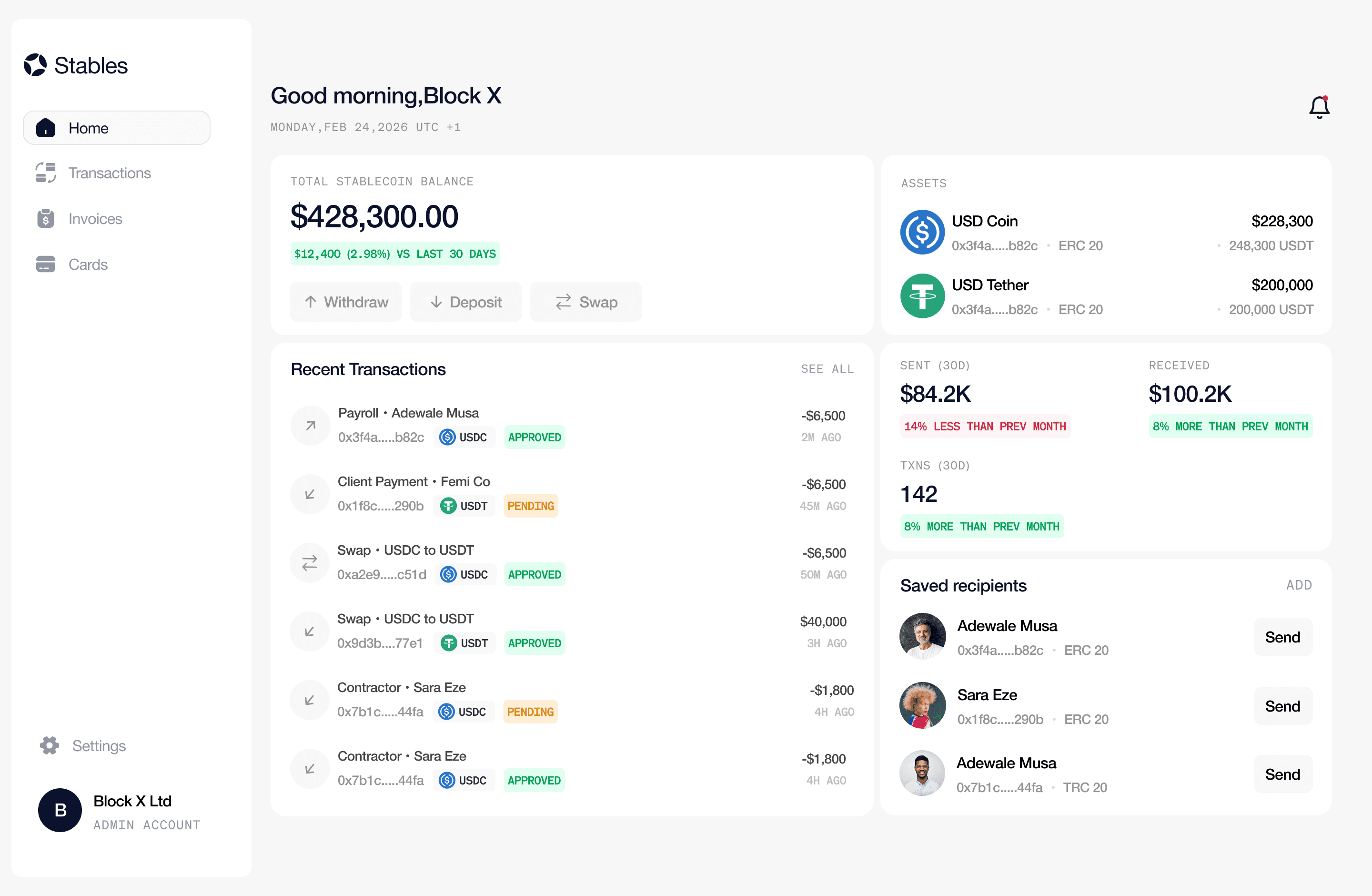Open Swap from balance card

[x=585, y=302]
